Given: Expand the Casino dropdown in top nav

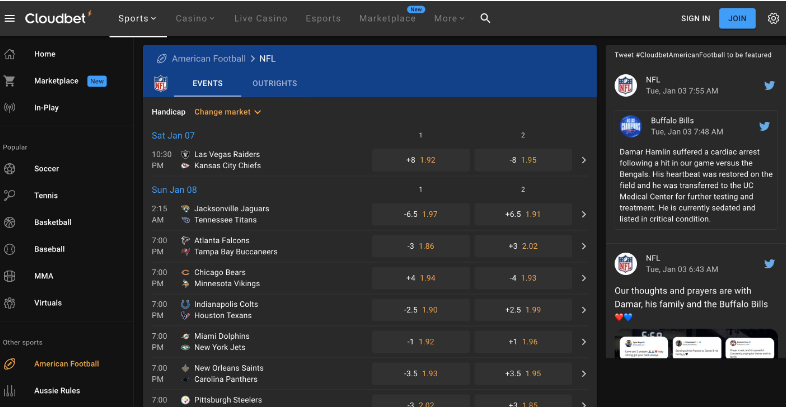Looking at the screenshot, I should [x=195, y=19].
